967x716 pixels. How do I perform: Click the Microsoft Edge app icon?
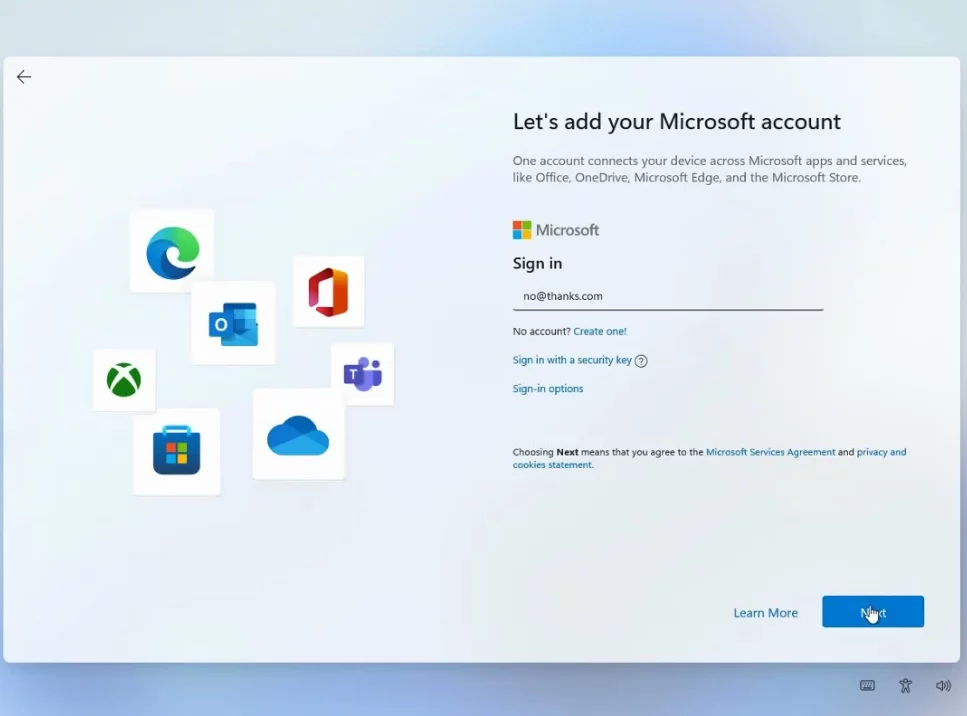pyautogui.click(x=173, y=252)
